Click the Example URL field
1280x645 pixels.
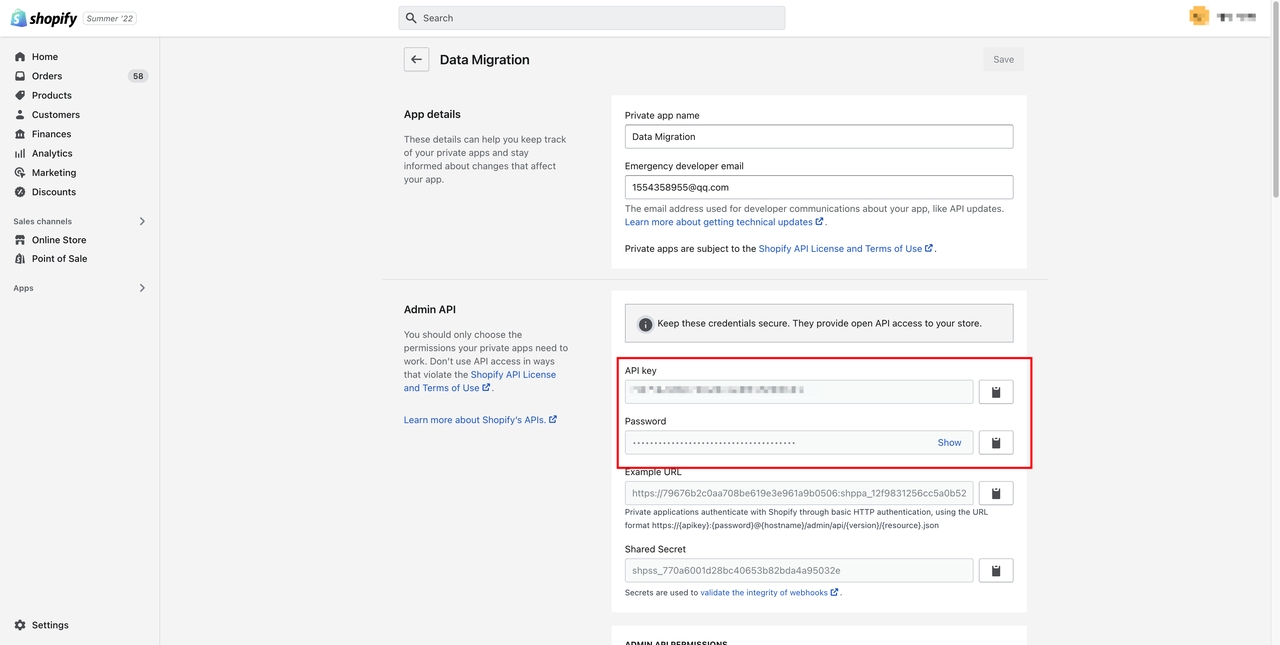coord(799,493)
